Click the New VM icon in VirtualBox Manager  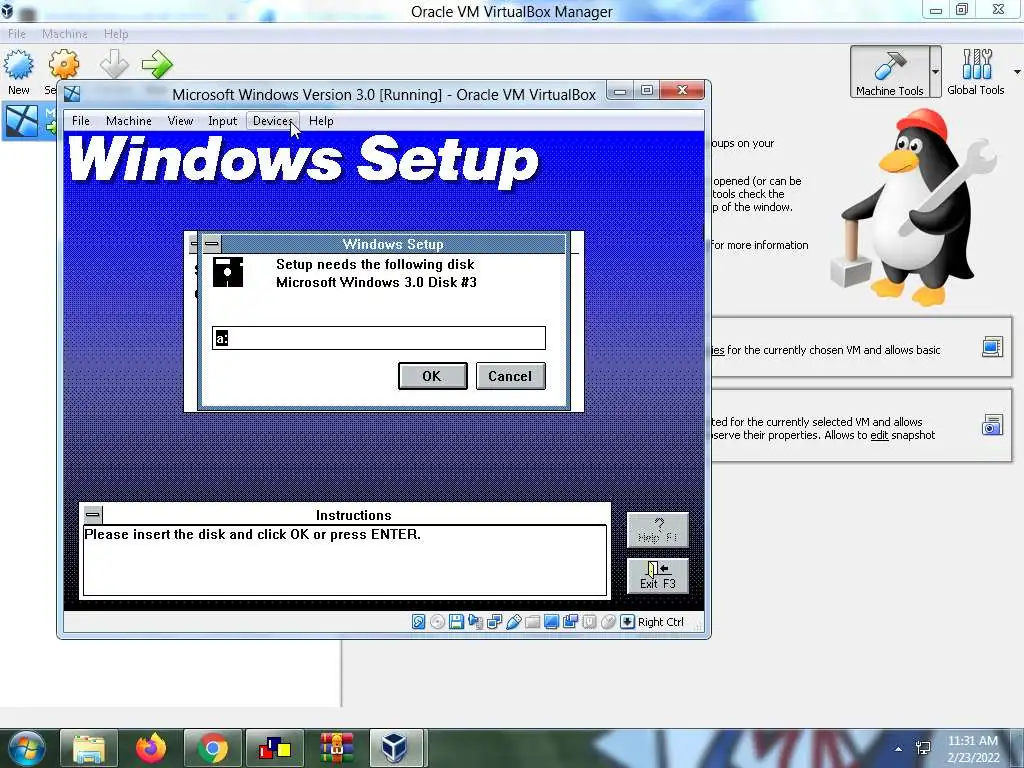pos(18,65)
